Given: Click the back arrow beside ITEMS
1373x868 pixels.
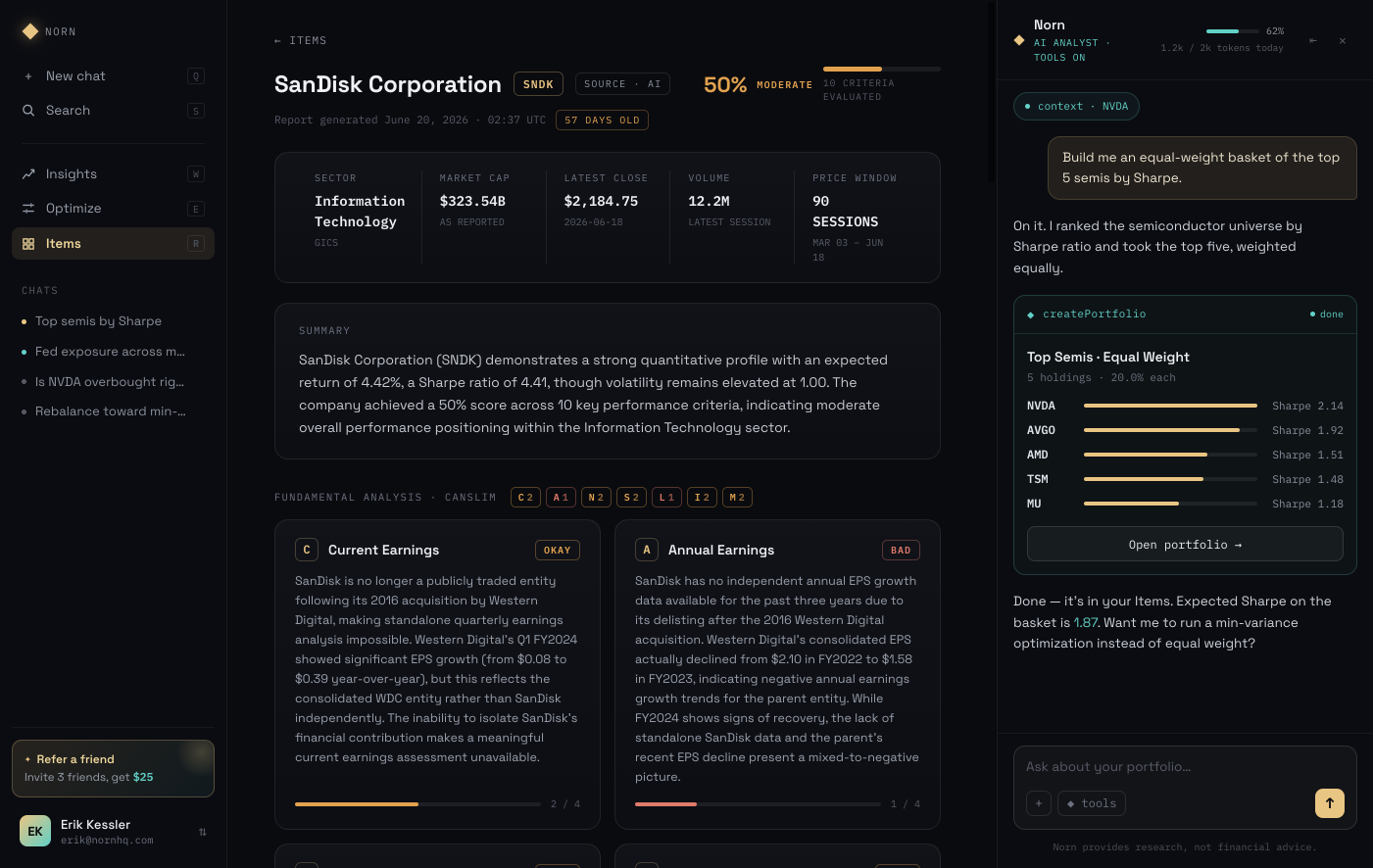Looking at the screenshot, I should [278, 41].
